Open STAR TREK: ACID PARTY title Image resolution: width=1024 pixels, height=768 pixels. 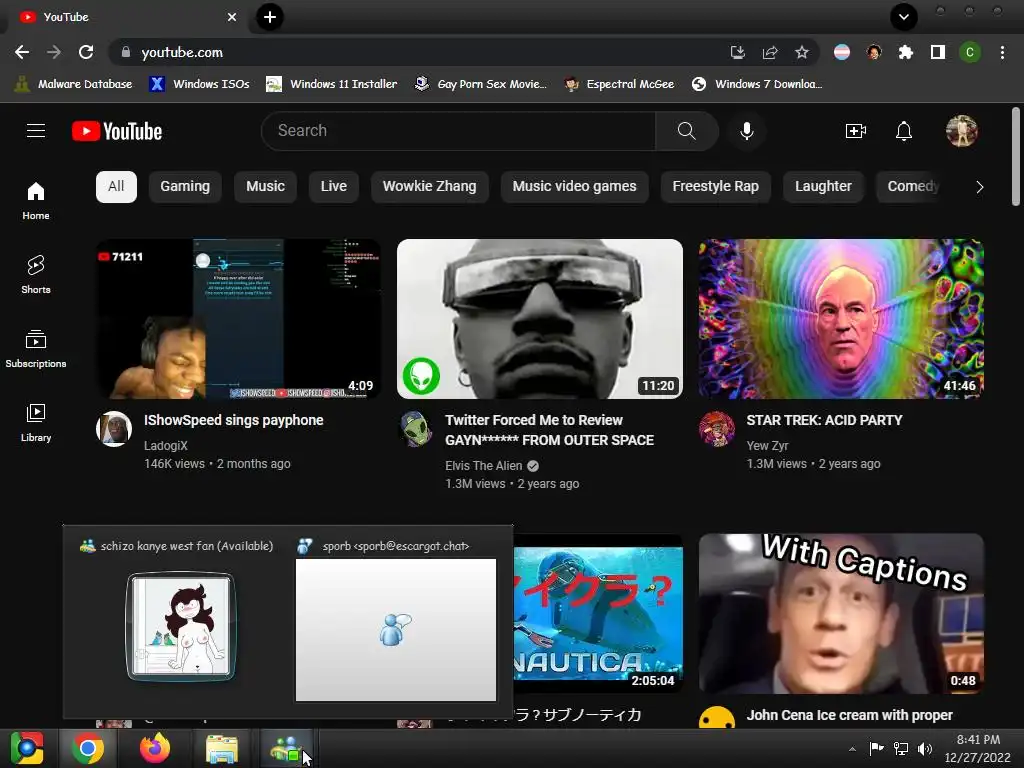(824, 420)
